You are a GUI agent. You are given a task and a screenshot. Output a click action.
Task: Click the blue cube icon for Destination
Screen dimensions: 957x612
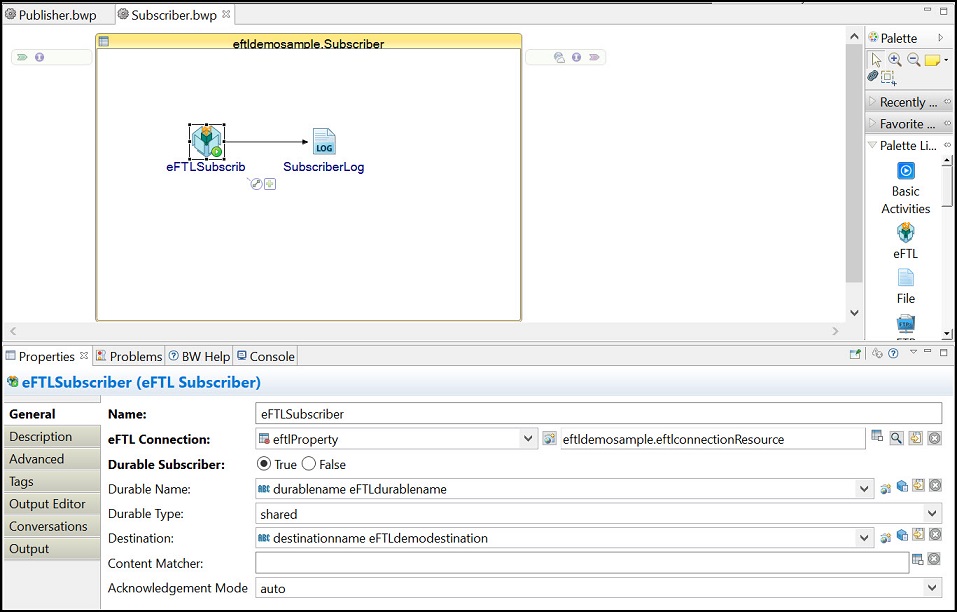902,536
